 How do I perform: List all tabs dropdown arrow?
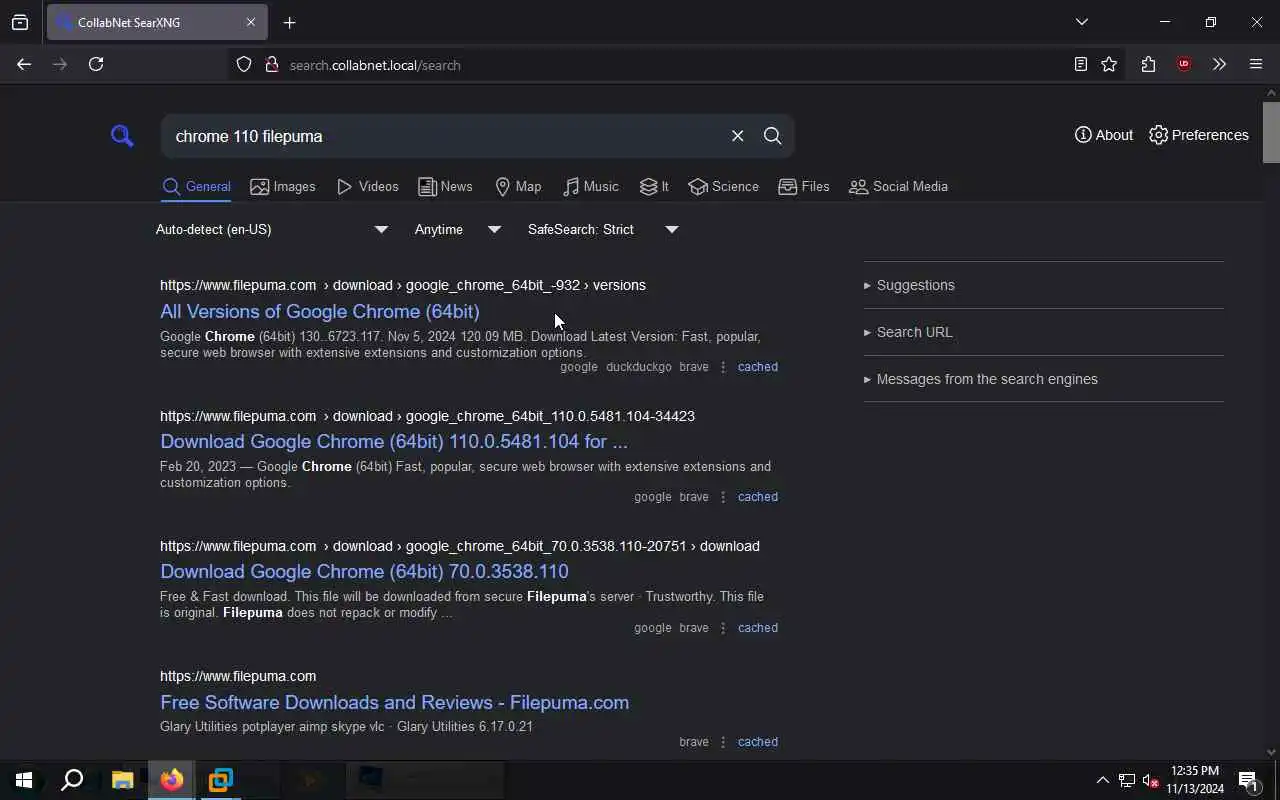1081,22
